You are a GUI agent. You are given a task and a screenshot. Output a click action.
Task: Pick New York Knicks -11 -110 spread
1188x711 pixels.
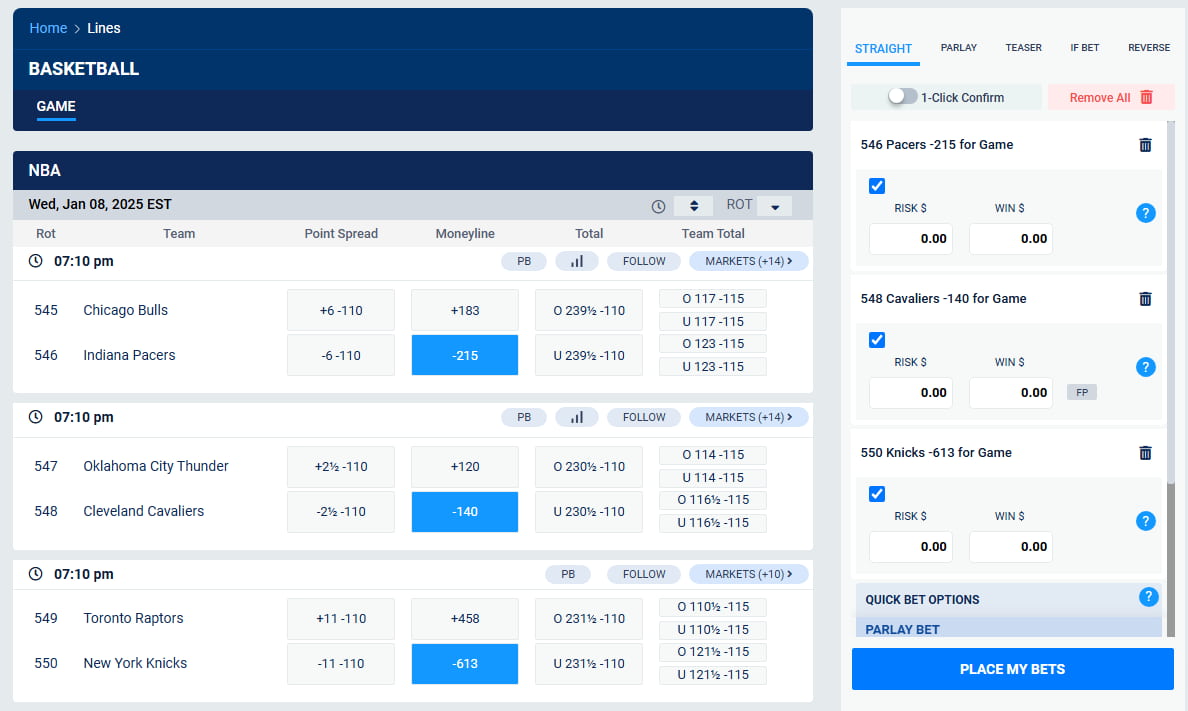(341, 664)
